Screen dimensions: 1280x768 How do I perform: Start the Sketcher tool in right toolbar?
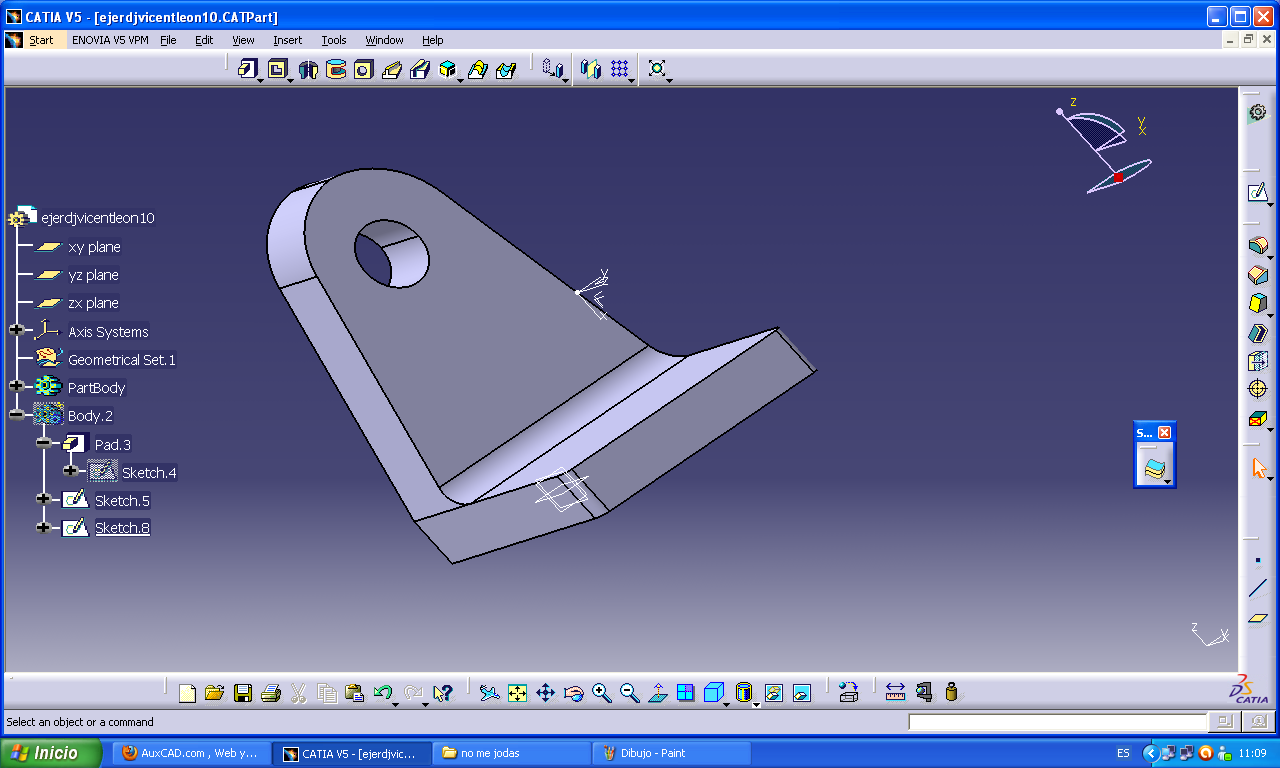pyautogui.click(x=1257, y=192)
